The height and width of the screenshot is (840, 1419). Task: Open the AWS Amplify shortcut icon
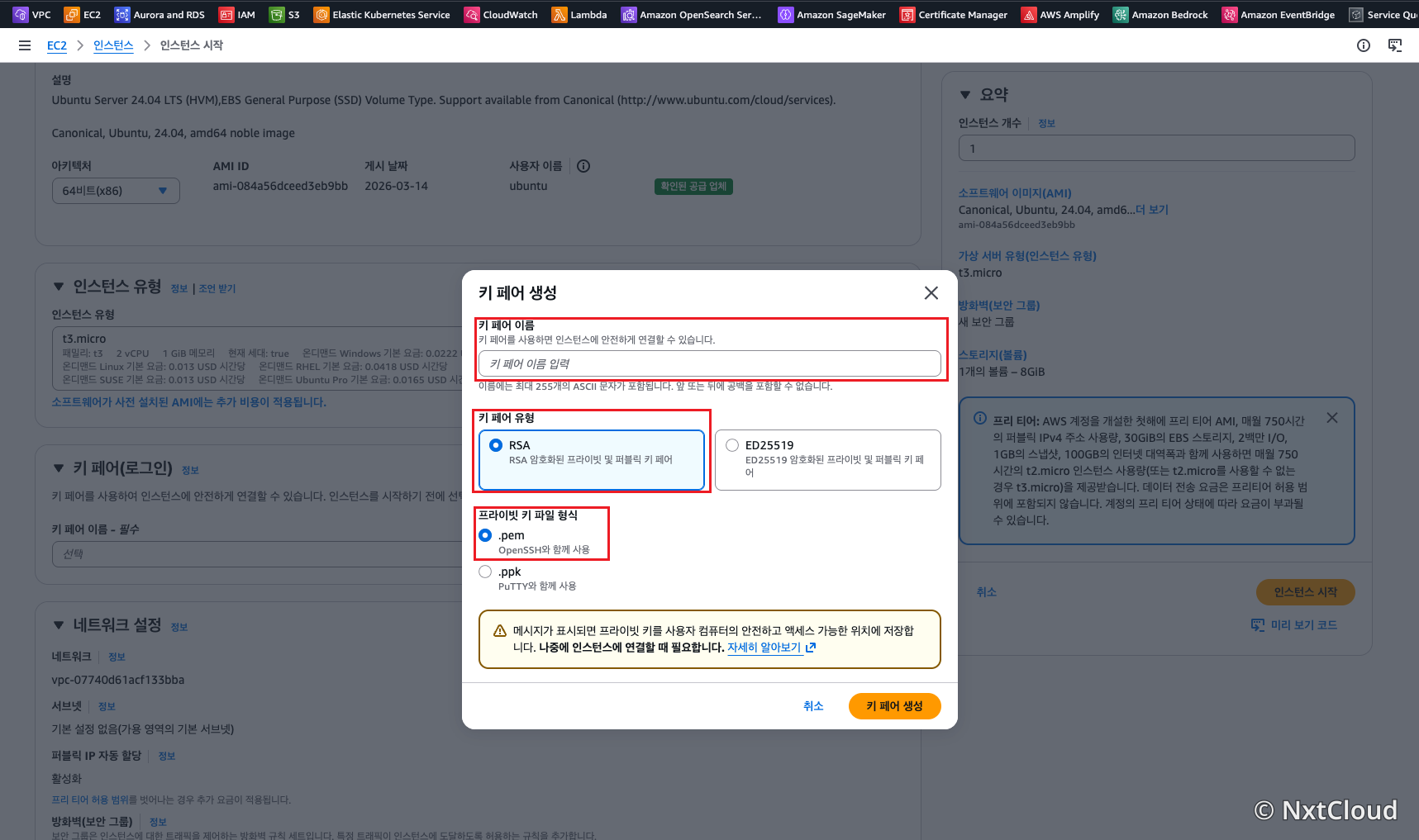[x=1029, y=14]
